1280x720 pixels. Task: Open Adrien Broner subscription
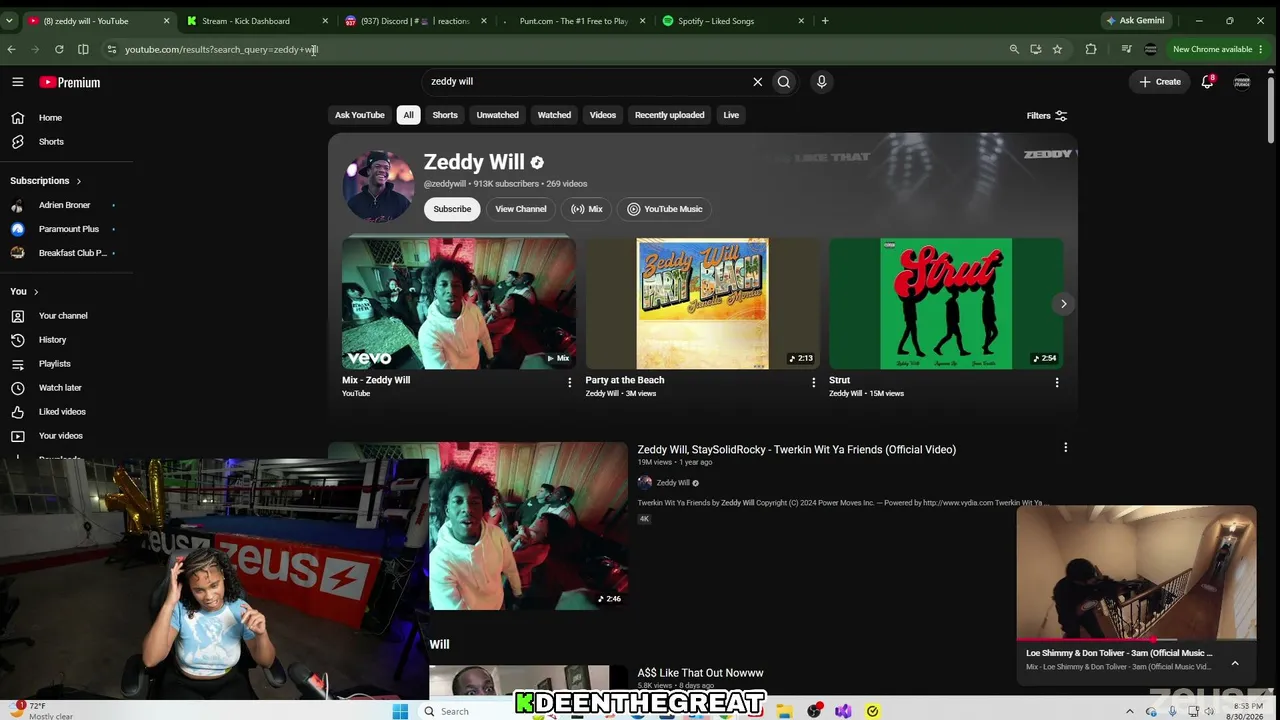pyautogui.click(x=66, y=205)
